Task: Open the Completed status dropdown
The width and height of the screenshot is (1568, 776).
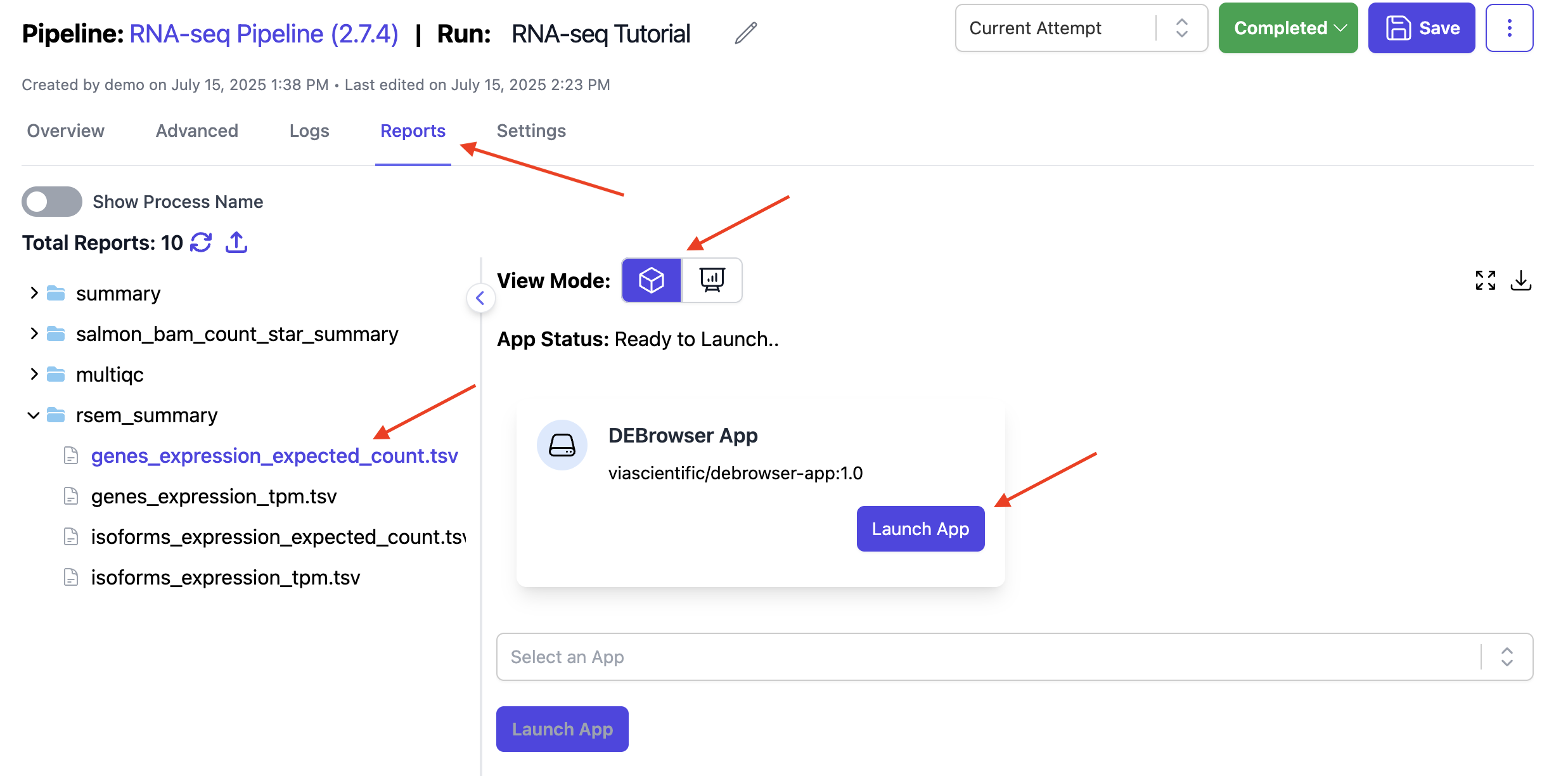Action: click(x=1287, y=28)
